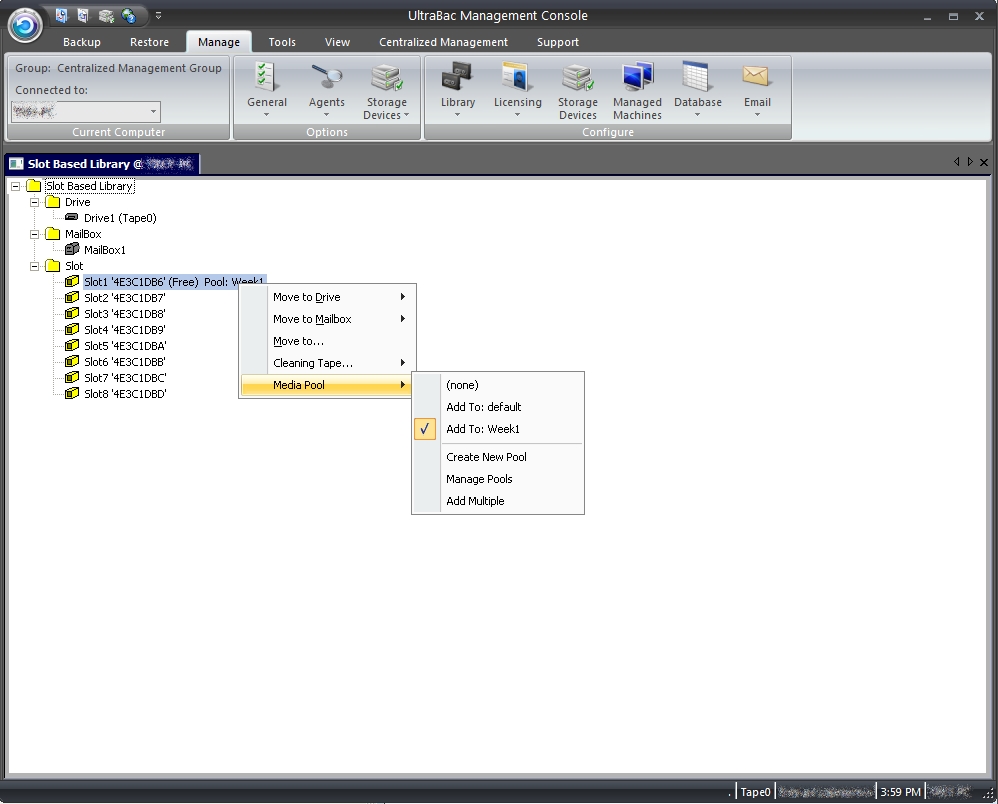Click the Slot folder icon
The height and width of the screenshot is (804, 998).
click(53, 265)
